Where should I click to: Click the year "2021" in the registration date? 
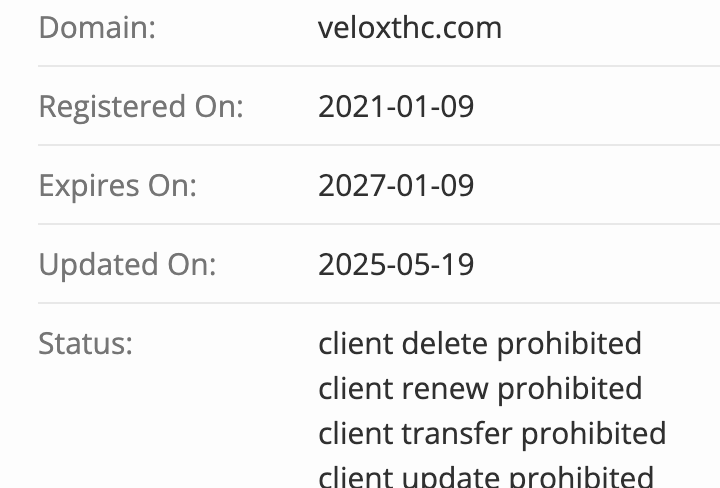click(343, 106)
